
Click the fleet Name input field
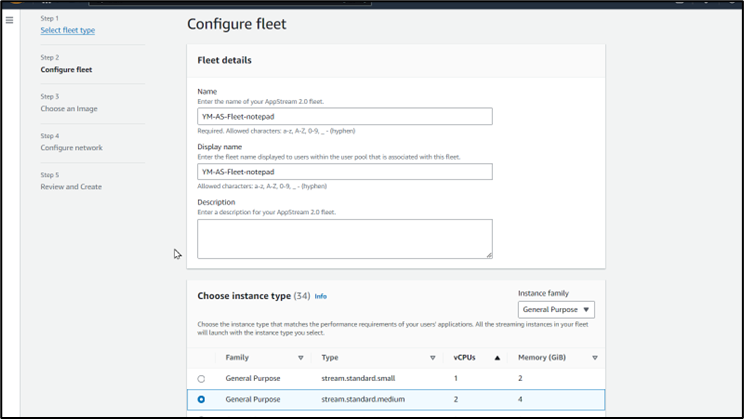345,116
